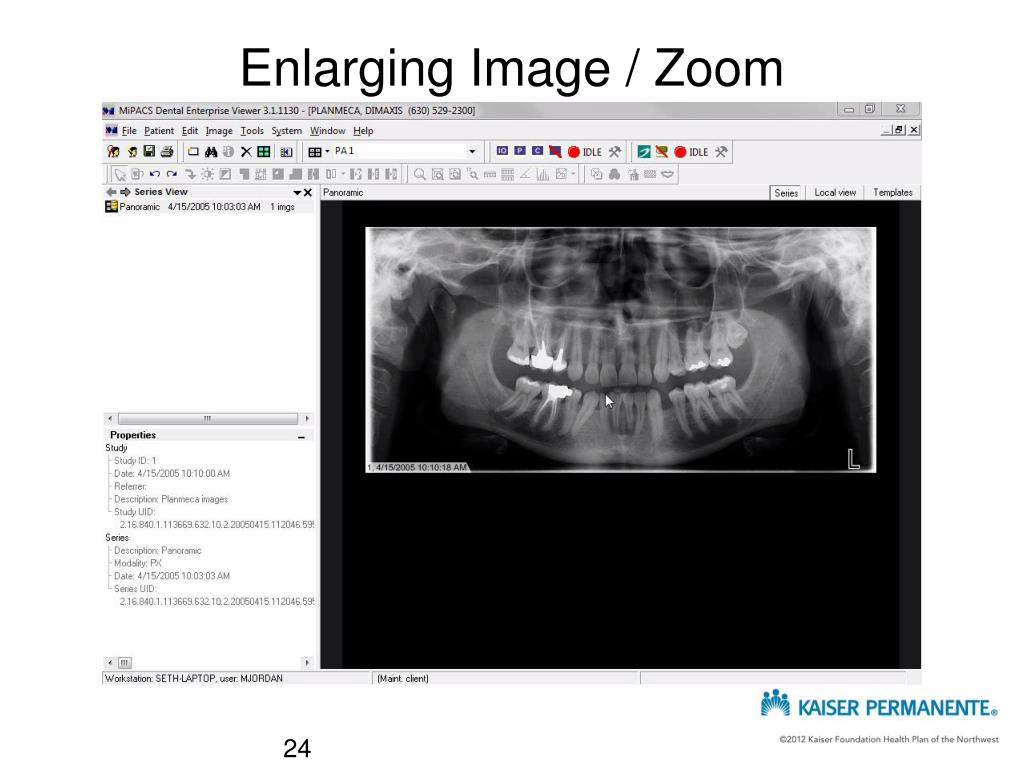Collapse the Properties panel
Viewport: 1024px width, 768px height.
(x=302, y=436)
